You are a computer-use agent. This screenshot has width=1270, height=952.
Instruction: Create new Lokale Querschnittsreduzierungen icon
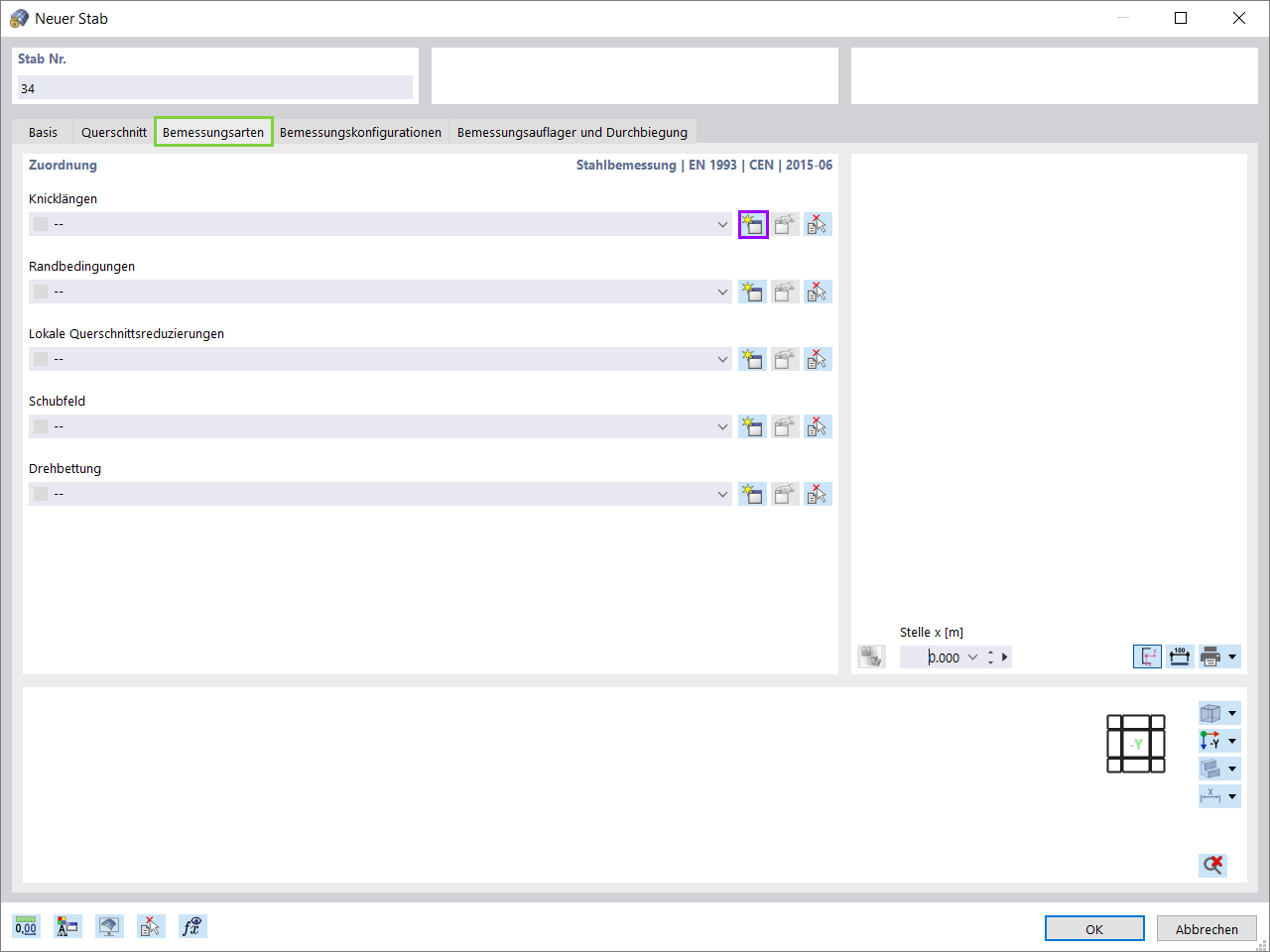753,360
